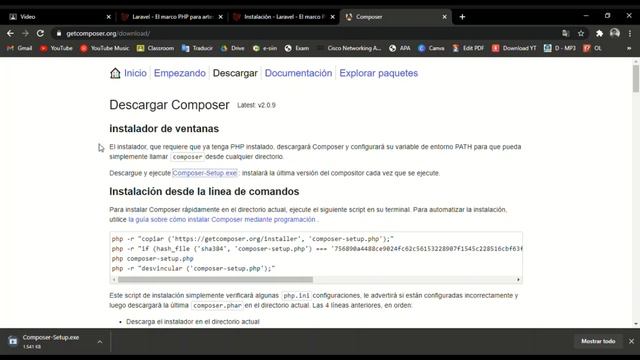
Task: Open the guía sobre cómo instalar Composer link
Action: pyautogui.click(x=222, y=219)
